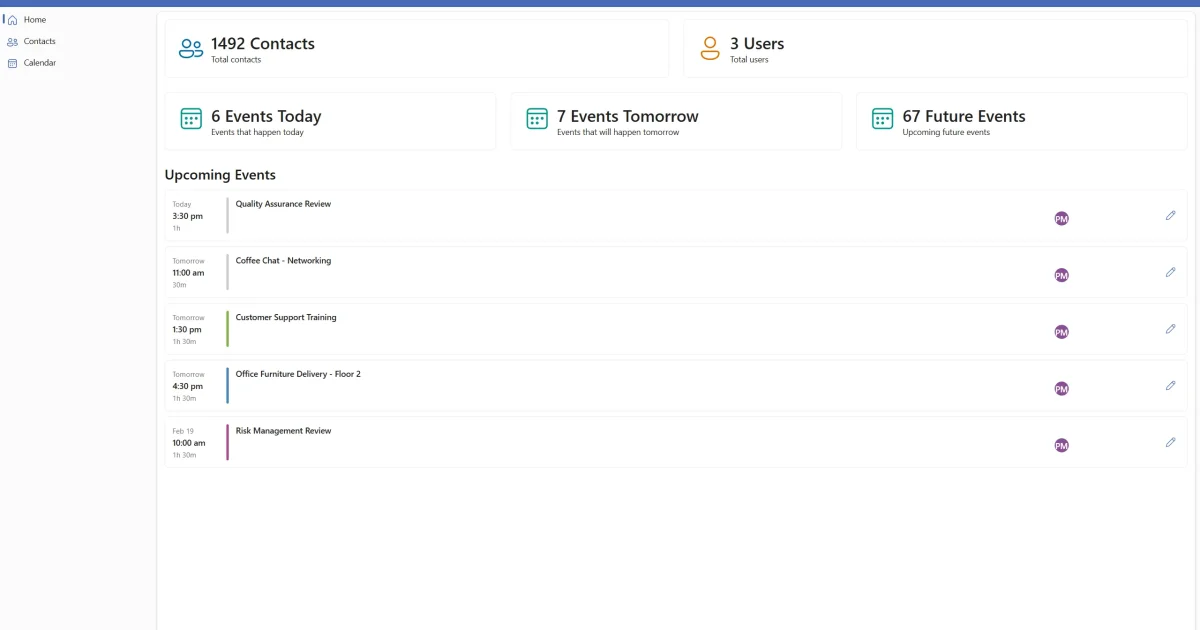
Task: Click the Calendar icon in sidebar
Action: [12, 63]
